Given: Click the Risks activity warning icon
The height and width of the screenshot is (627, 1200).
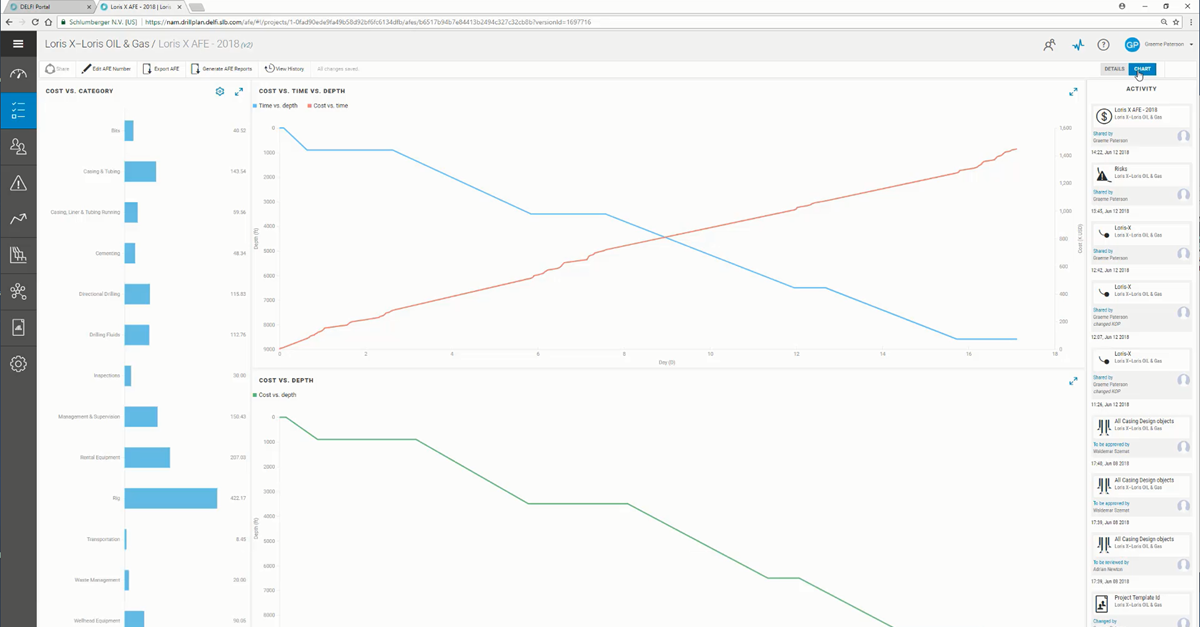Looking at the screenshot, I should coord(1102,173).
